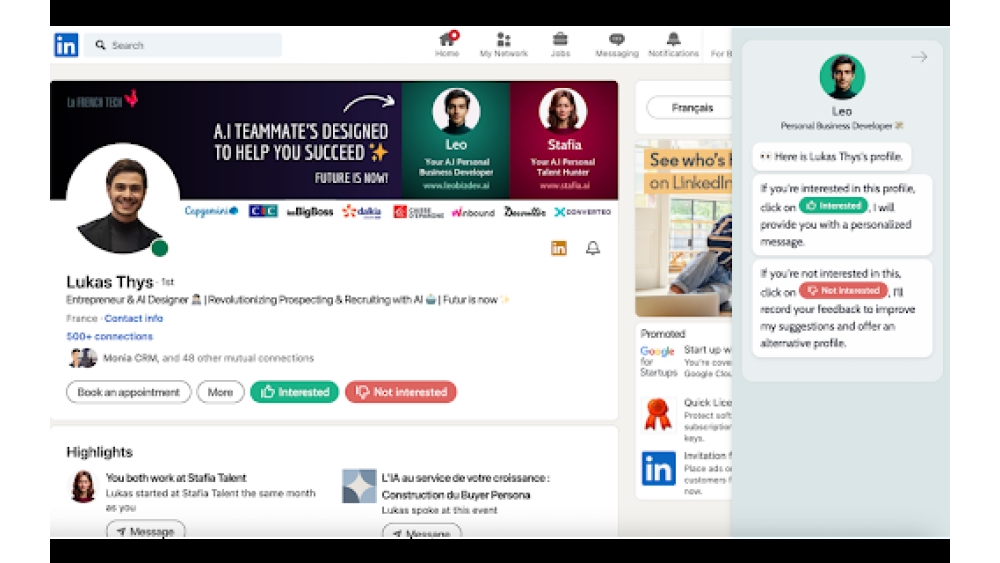1000x563 pixels.
Task: Open the Jobs section
Action: tap(560, 45)
